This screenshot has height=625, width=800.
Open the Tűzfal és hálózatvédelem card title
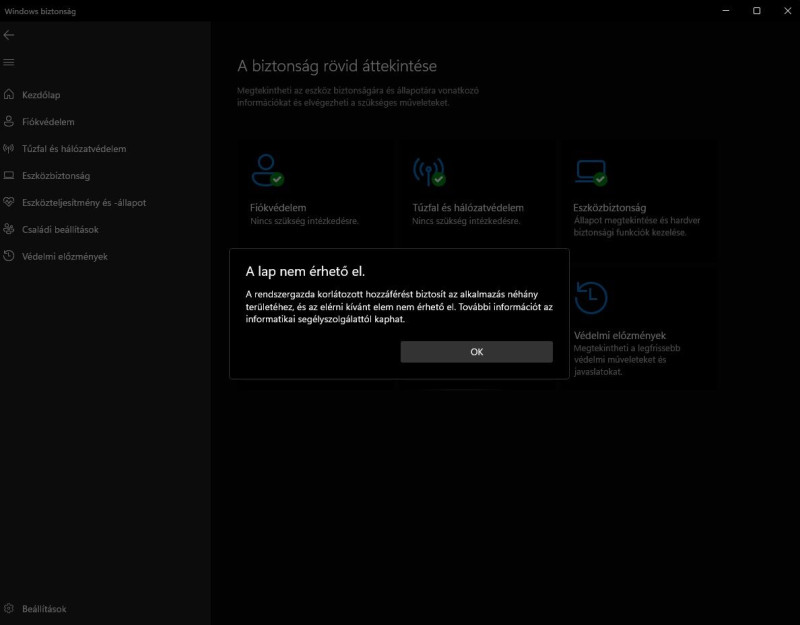pos(468,208)
